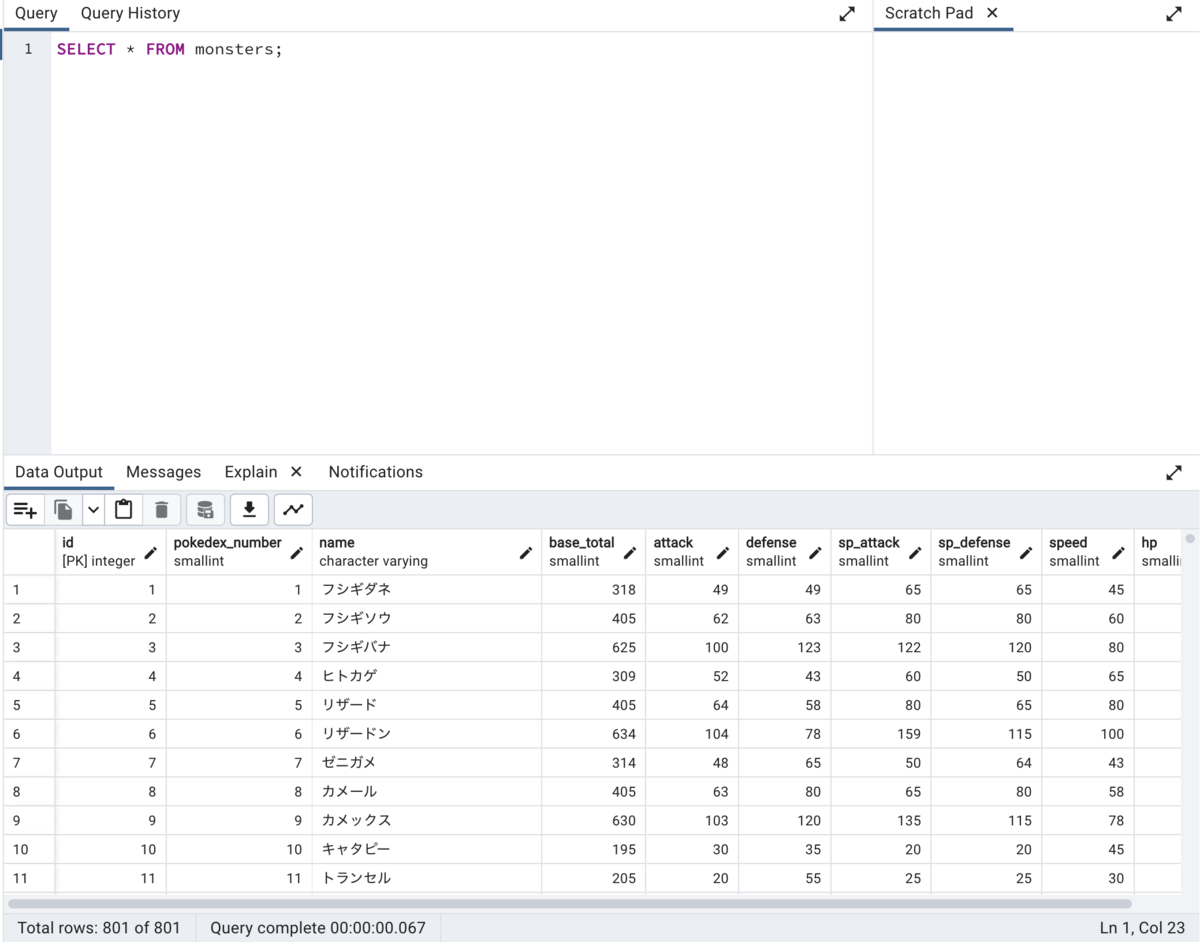
Task: Click the name cell フシギソウ
Action: [x=426, y=619]
